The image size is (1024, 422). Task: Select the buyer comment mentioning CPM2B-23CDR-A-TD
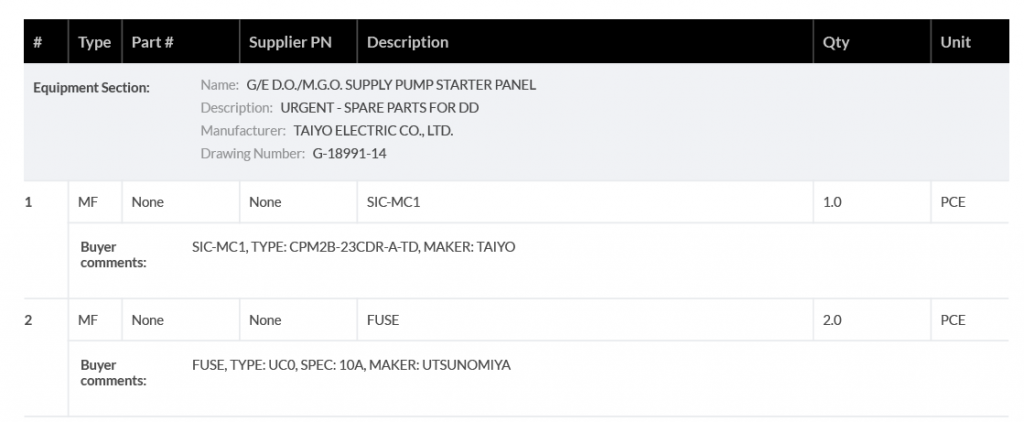point(353,246)
